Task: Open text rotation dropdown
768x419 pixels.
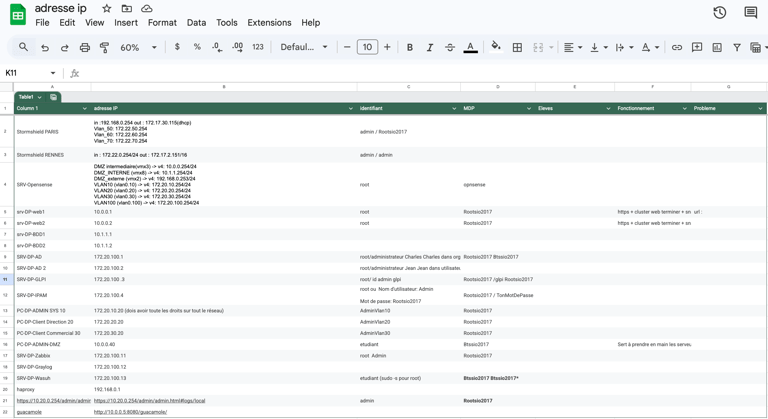Action: (650, 48)
